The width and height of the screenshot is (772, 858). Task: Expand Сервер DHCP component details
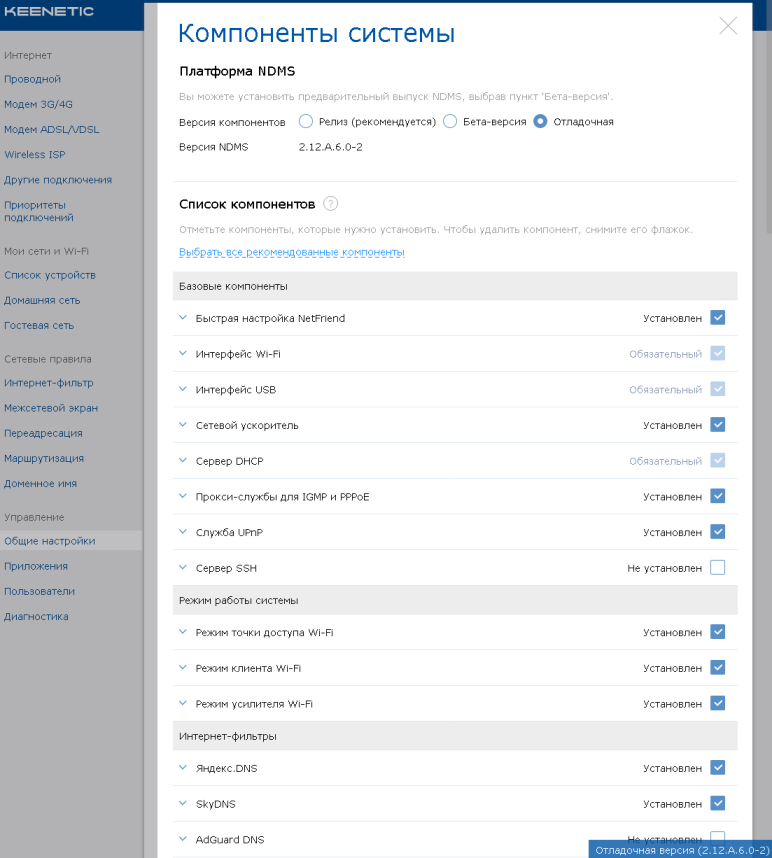(x=183, y=460)
